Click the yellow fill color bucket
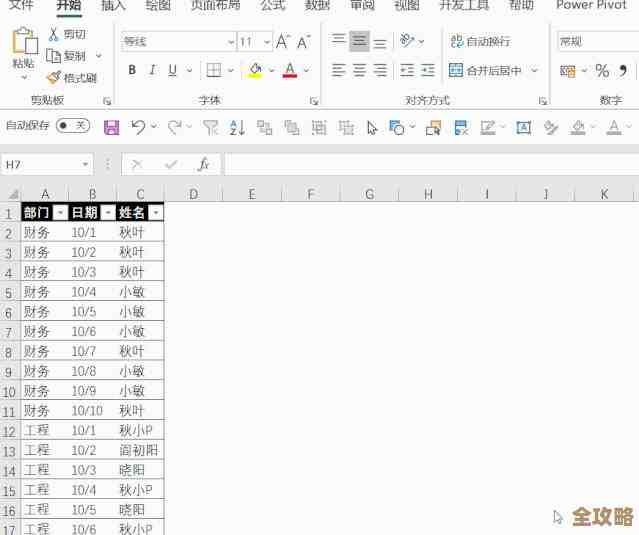Viewport: 639px width, 535px height. point(255,71)
